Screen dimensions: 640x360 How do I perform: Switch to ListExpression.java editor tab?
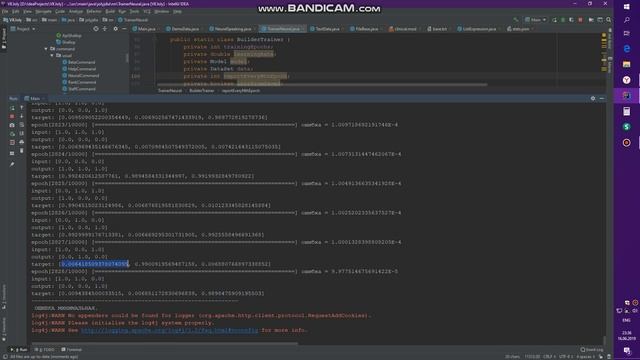(479, 29)
